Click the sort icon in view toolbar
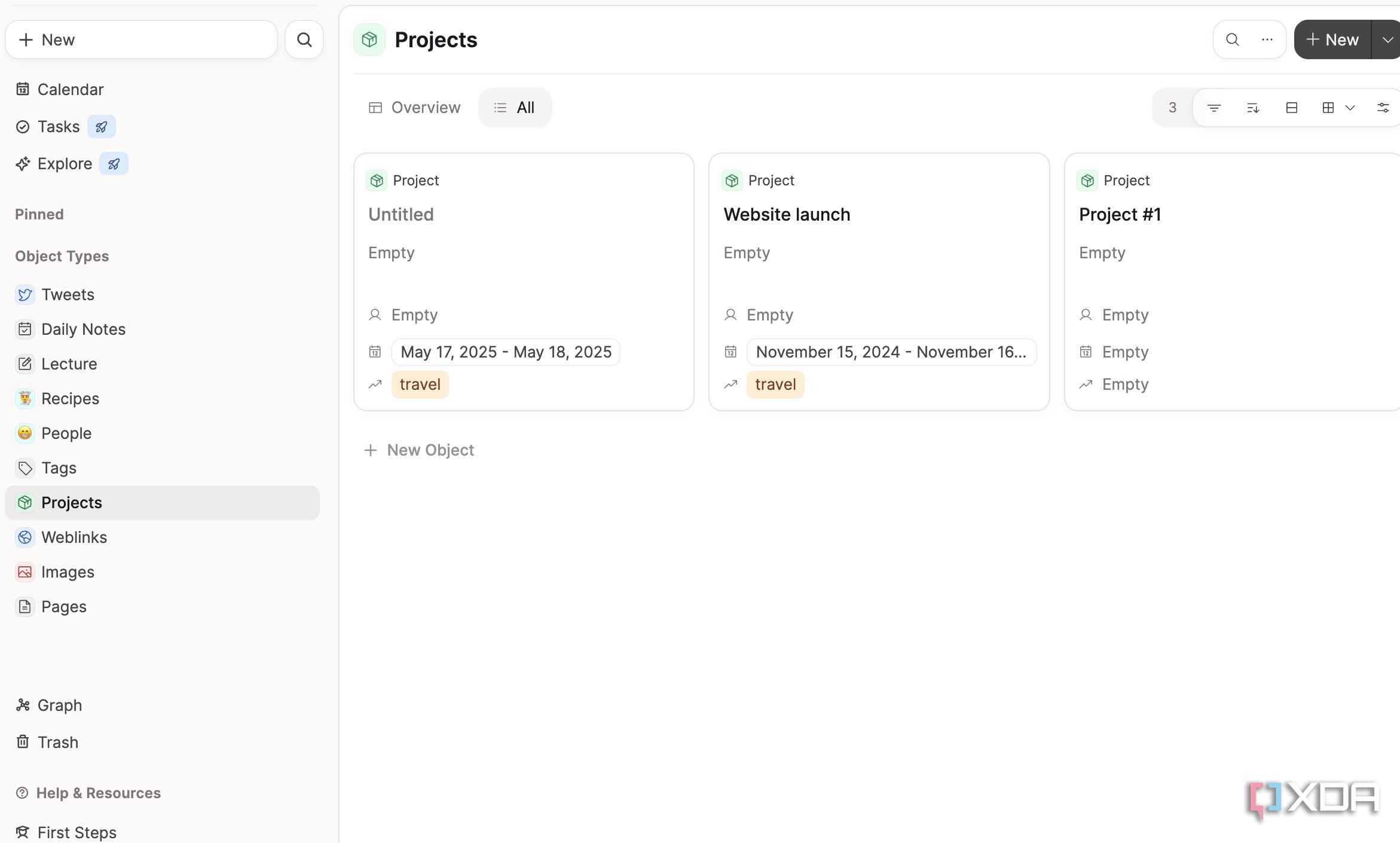 pos(1253,108)
